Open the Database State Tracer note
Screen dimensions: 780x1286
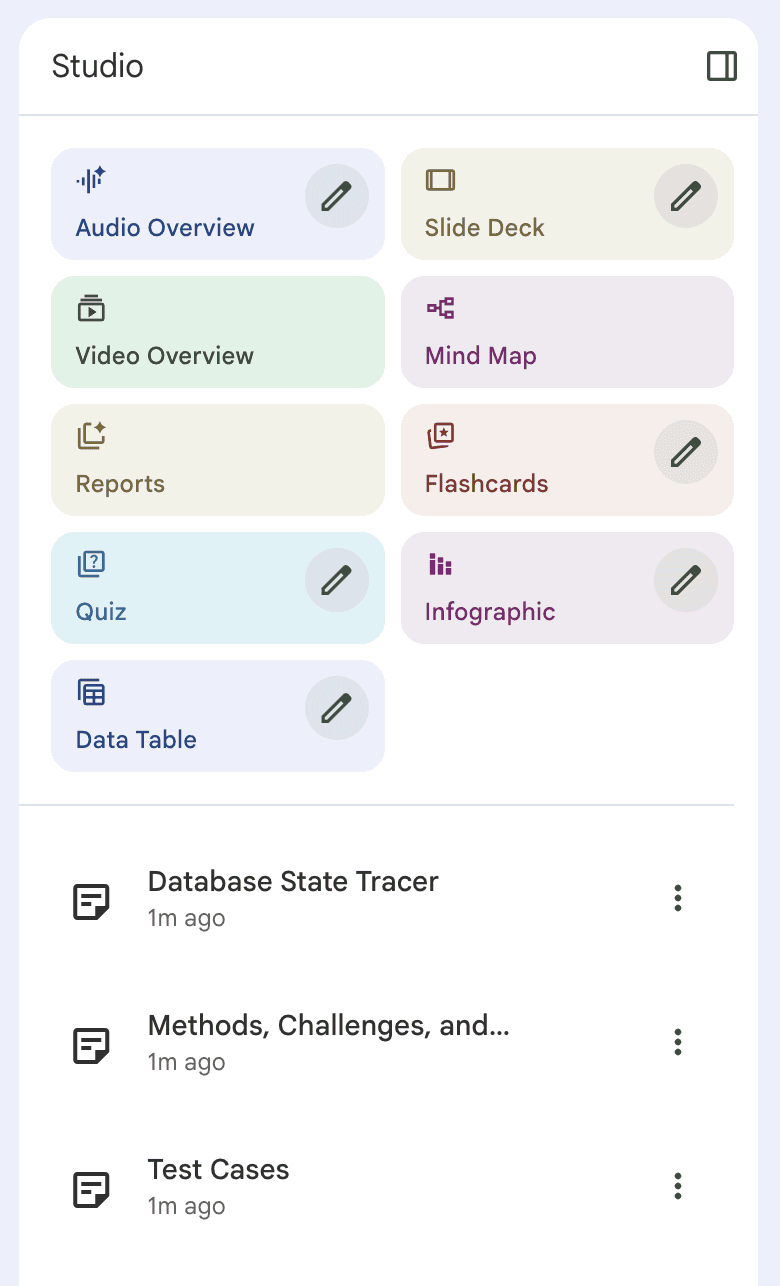tap(293, 882)
